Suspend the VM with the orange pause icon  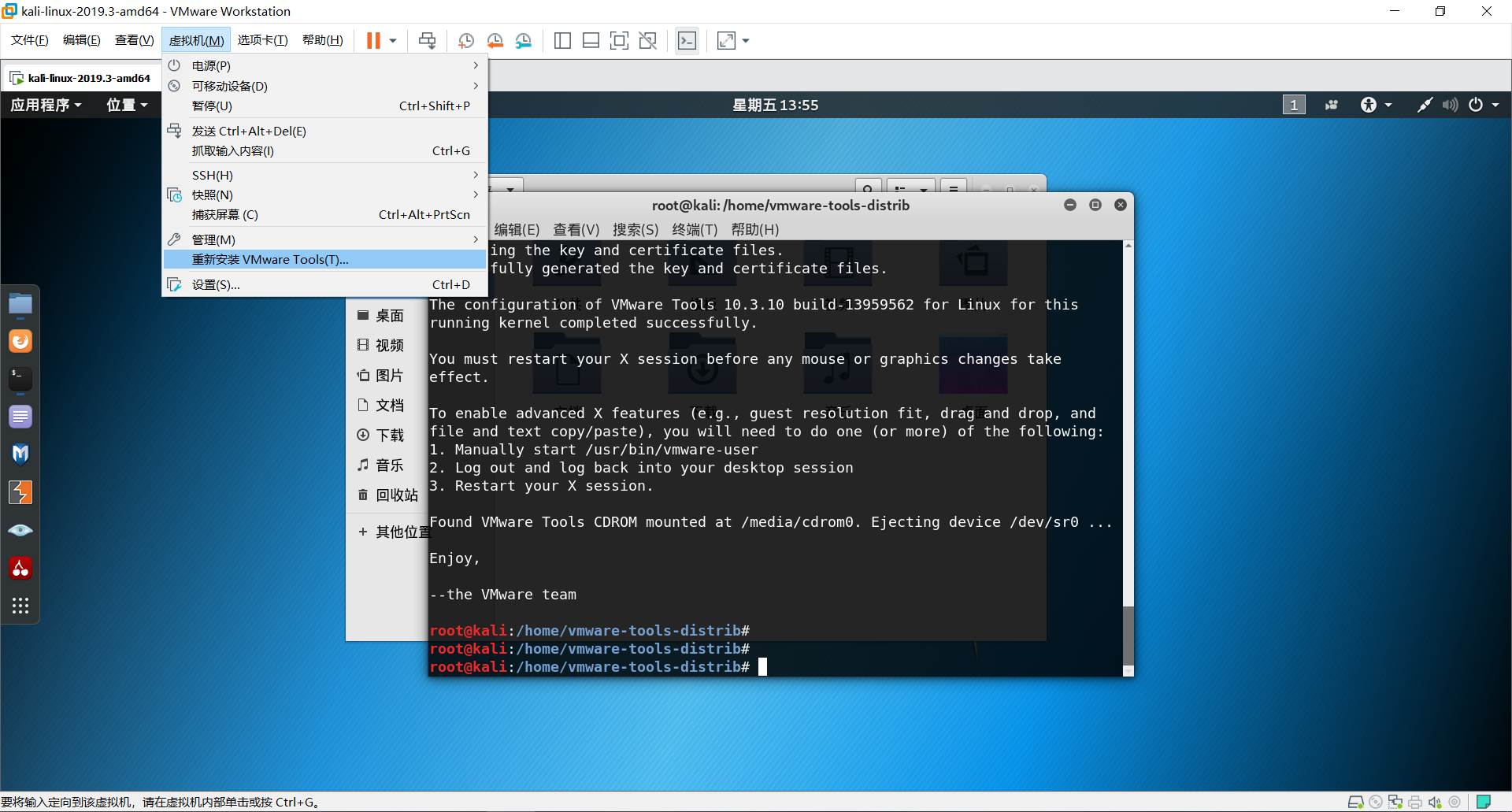pyautogui.click(x=373, y=40)
